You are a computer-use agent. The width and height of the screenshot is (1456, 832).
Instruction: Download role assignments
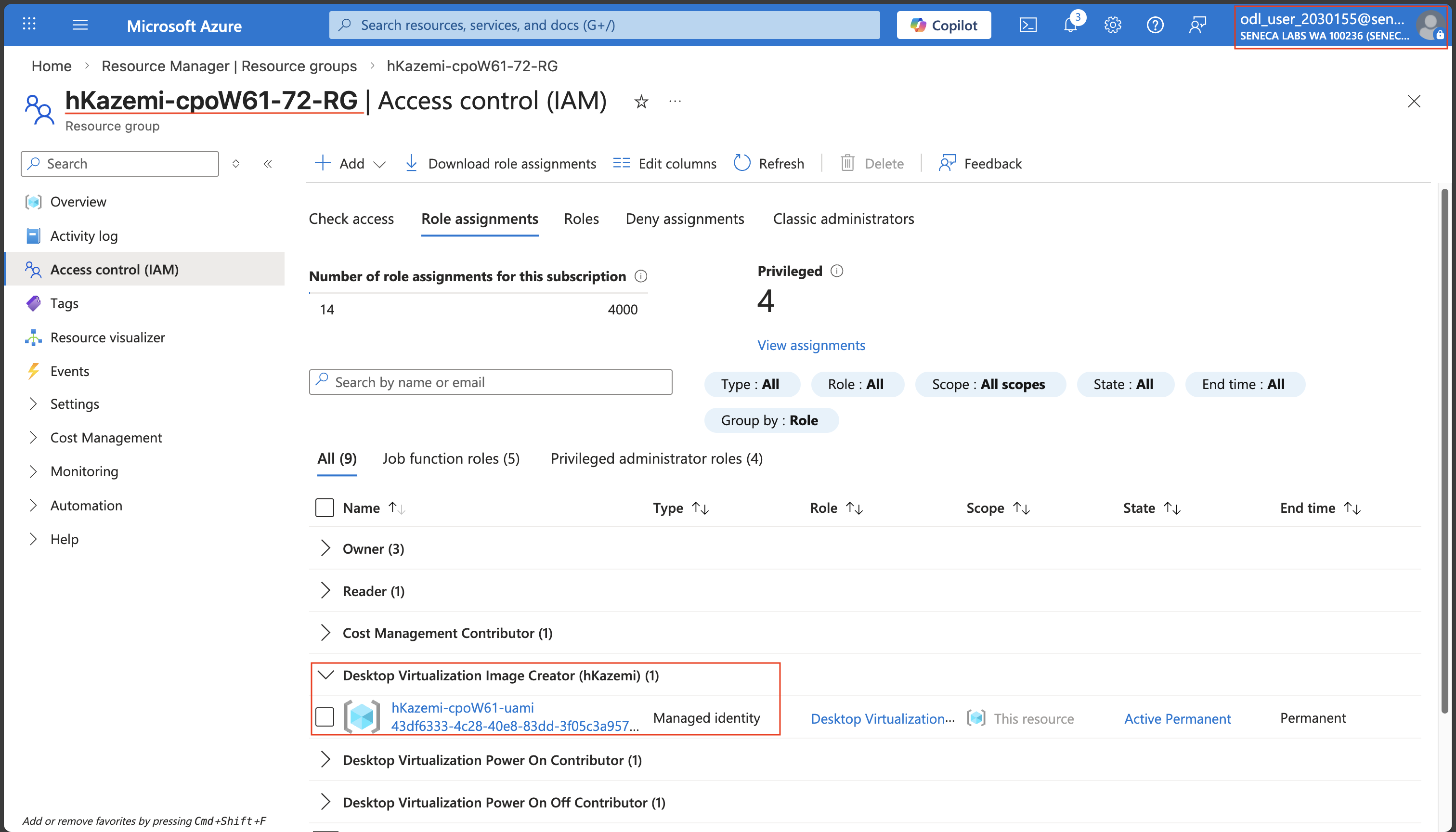tap(500, 164)
